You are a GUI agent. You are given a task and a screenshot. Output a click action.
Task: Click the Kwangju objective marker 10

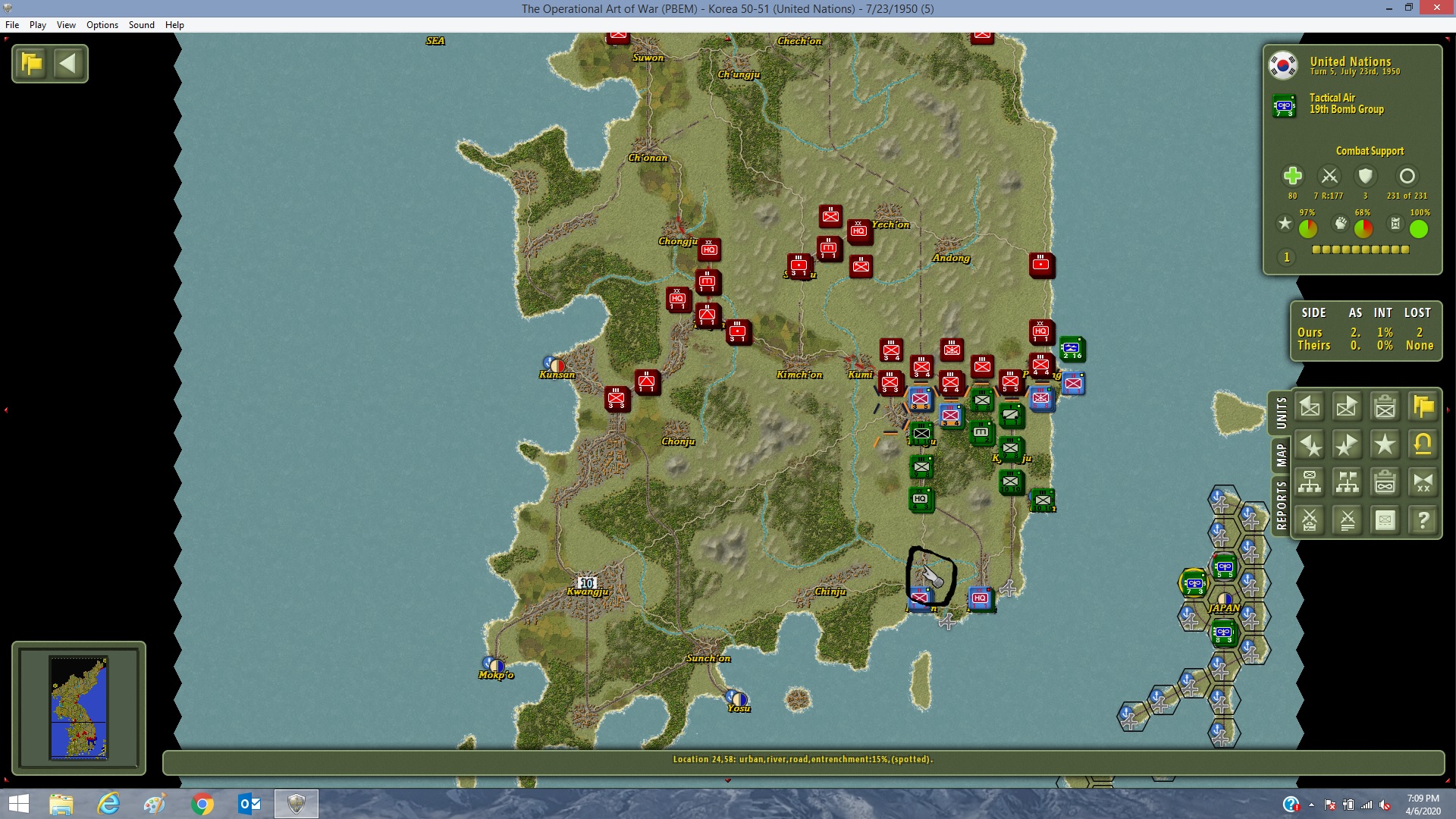point(587,583)
